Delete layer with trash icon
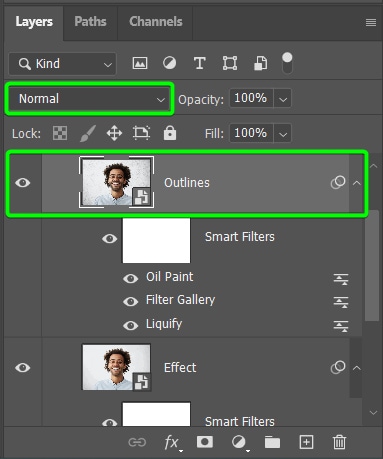The height and width of the screenshot is (459, 383). (x=339, y=442)
